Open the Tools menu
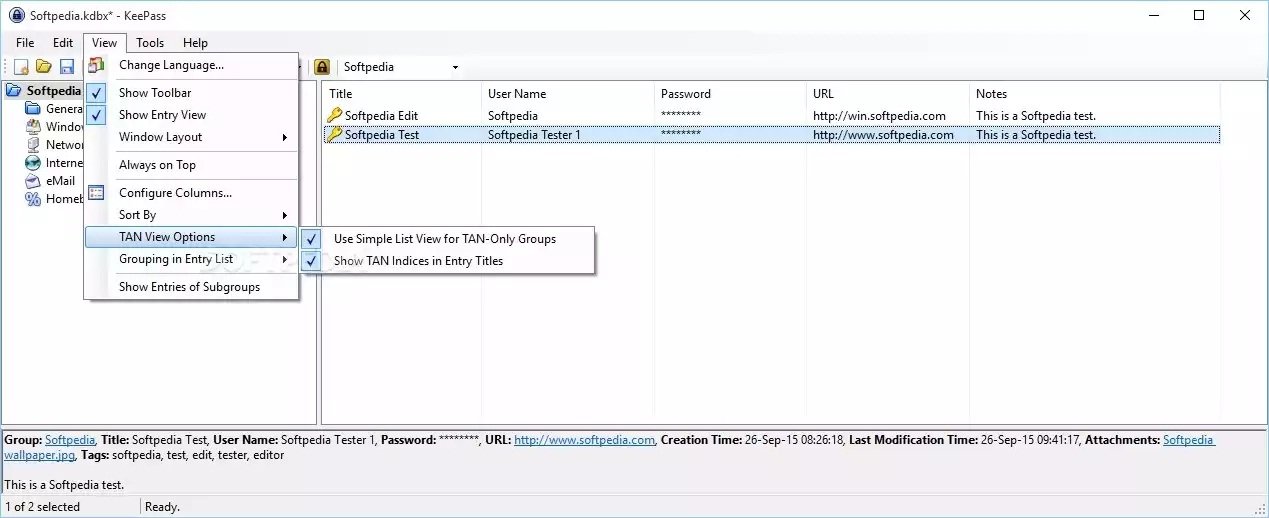 click(x=150, y=43)
